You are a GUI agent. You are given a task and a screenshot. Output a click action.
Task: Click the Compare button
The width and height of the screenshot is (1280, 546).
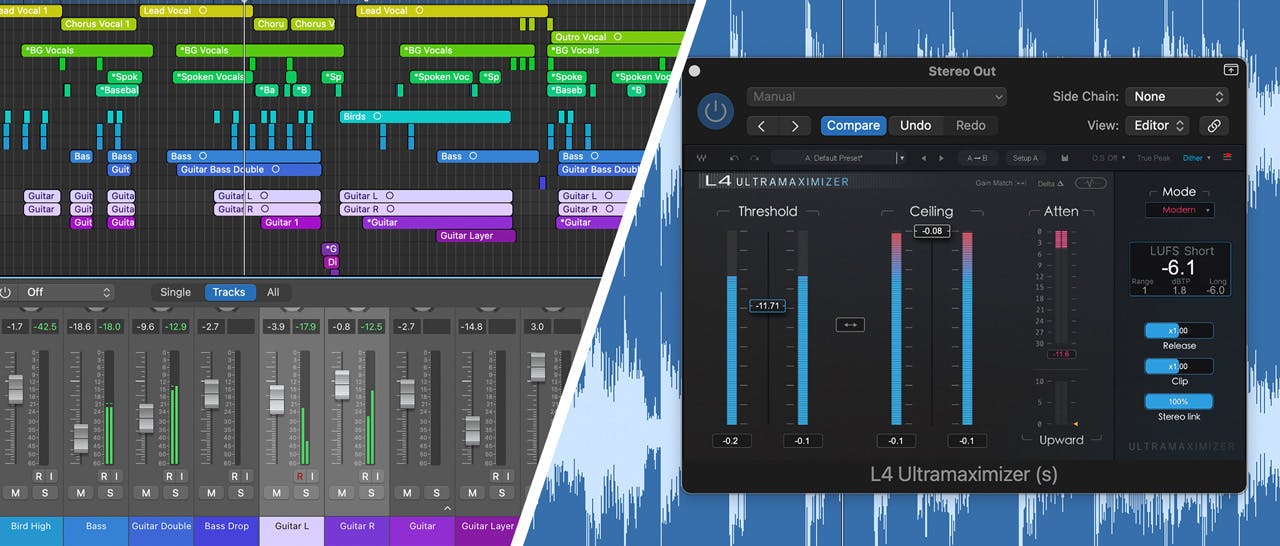[853, 126]
